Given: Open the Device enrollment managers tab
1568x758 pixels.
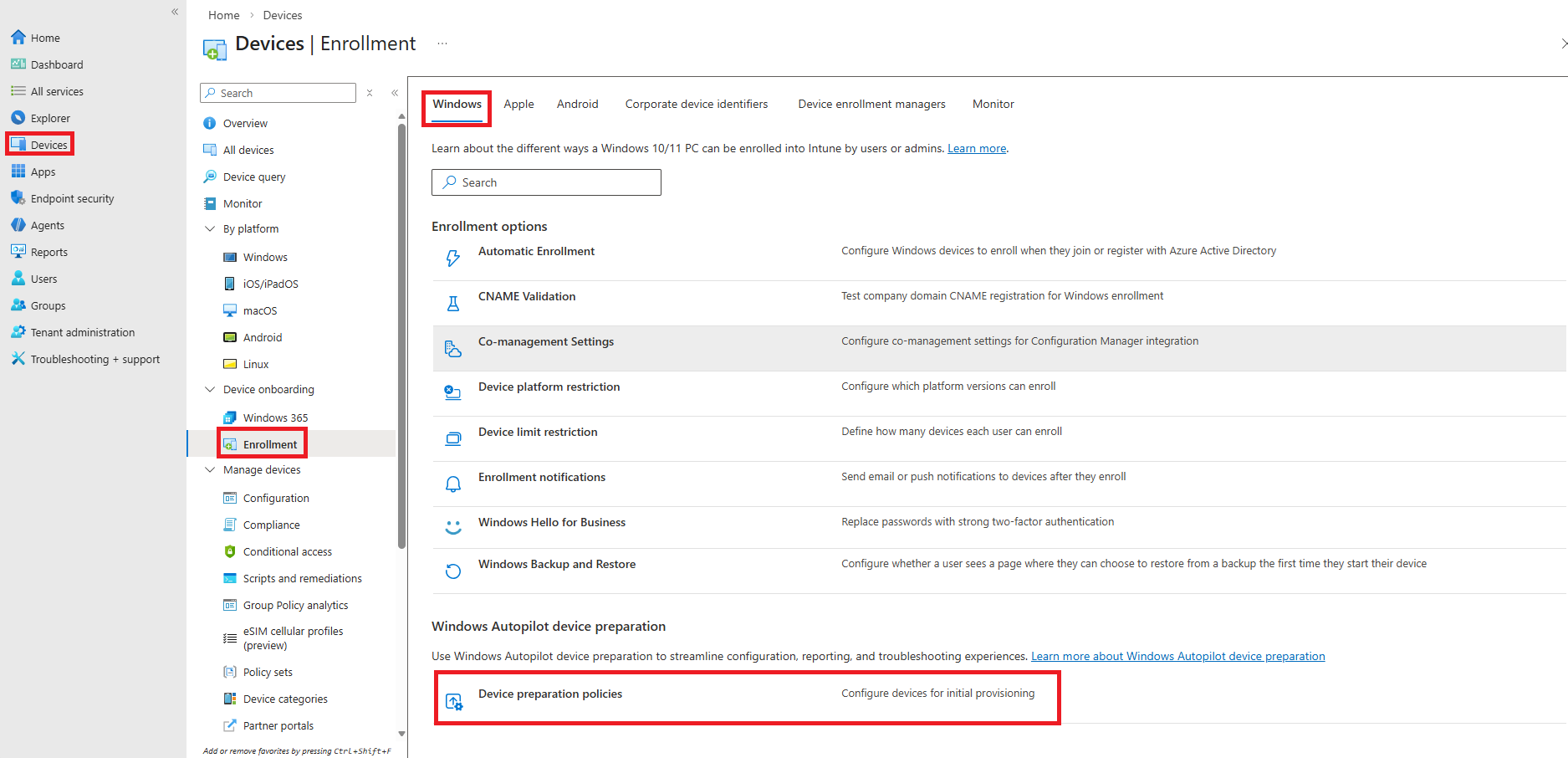Looking at the screenshot, I should (x=872, y=104).
